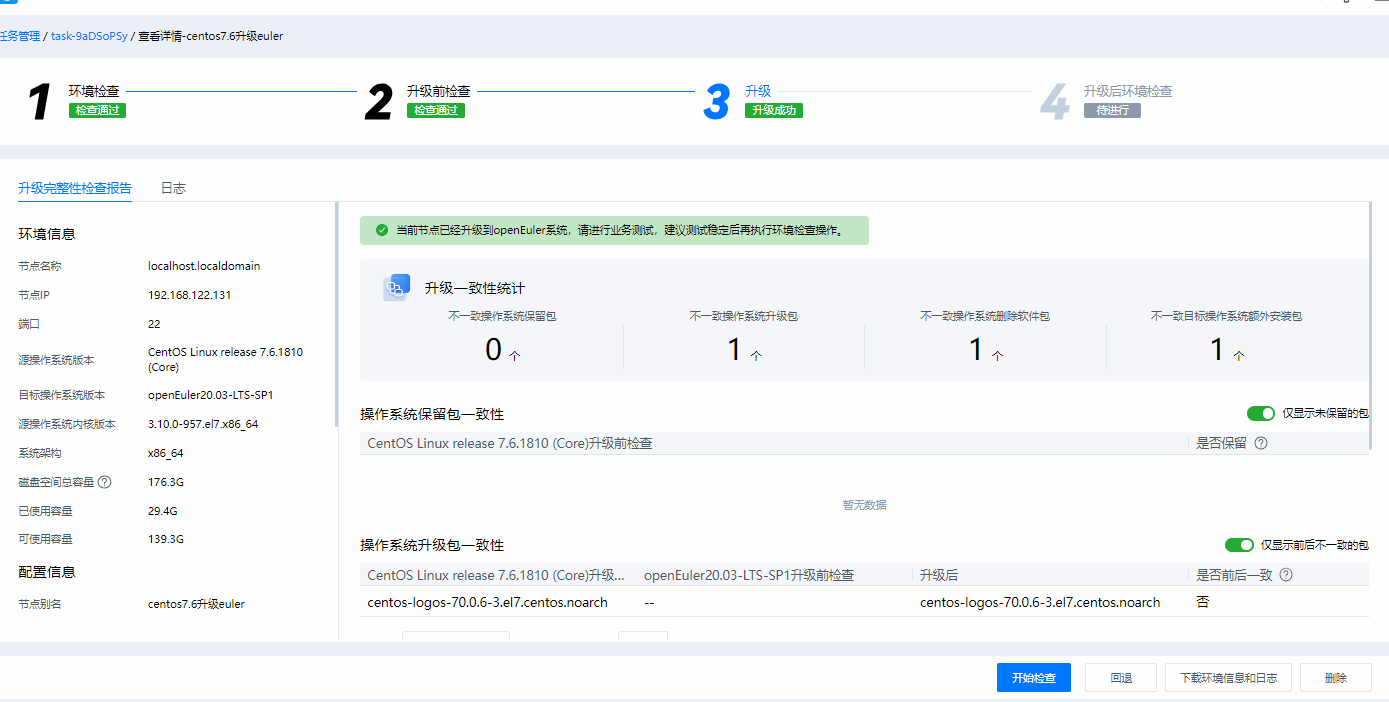
Task: Click node alias centos7.6升级euler value
Action: click(x=196, y=604)
